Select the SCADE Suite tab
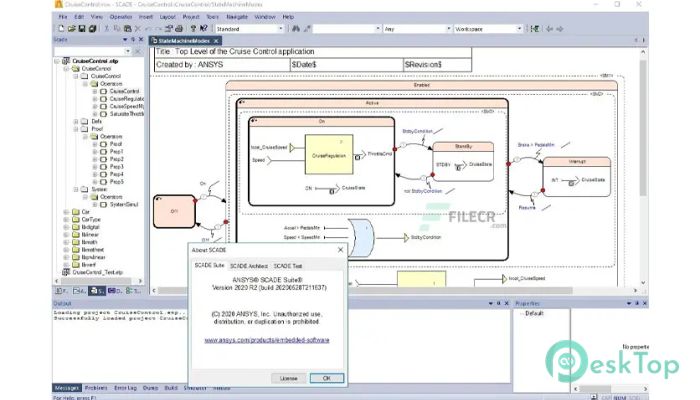The height and width of the screenshot is (400, 700). click(x=209, y=265)
